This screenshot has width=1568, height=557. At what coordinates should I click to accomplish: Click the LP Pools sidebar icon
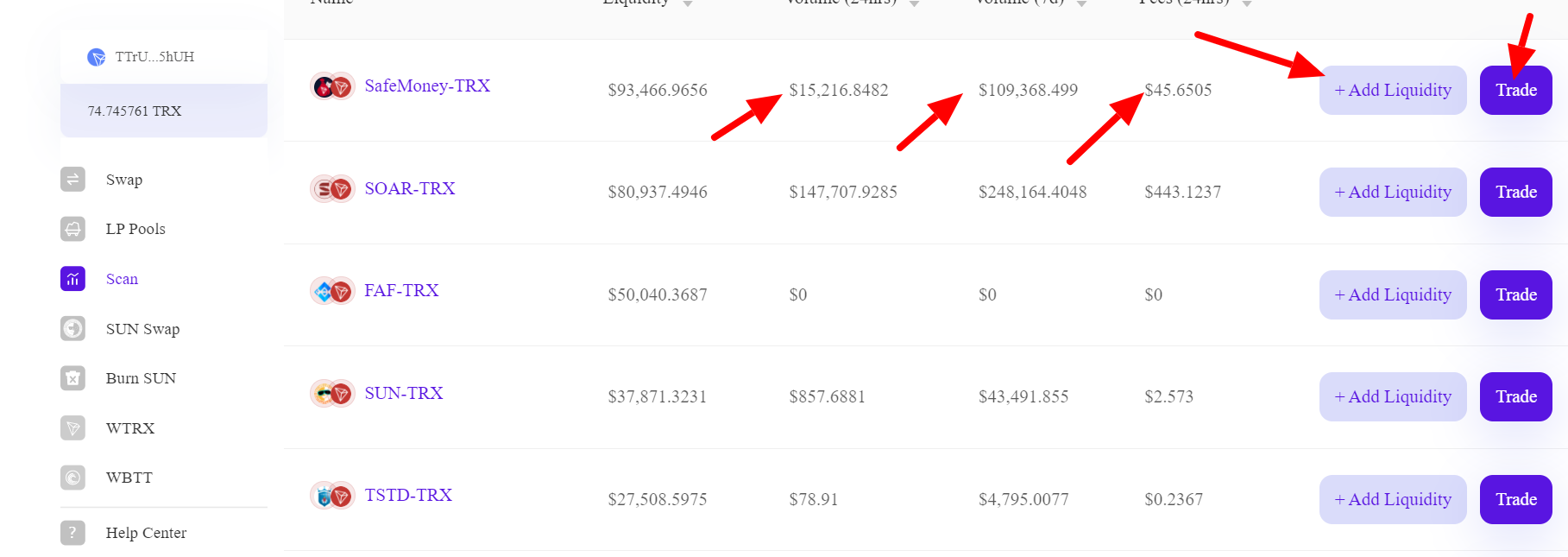click(73, 229)
